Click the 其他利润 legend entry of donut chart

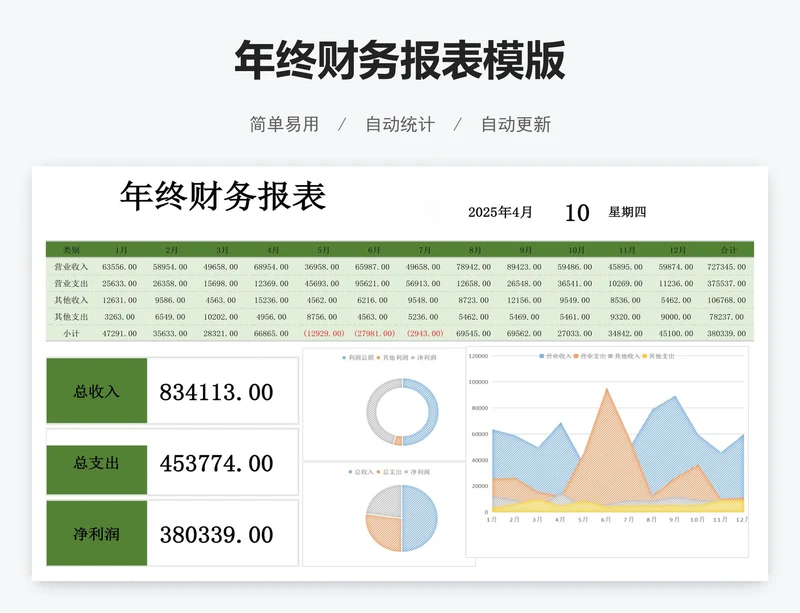[x=393, y=358]
